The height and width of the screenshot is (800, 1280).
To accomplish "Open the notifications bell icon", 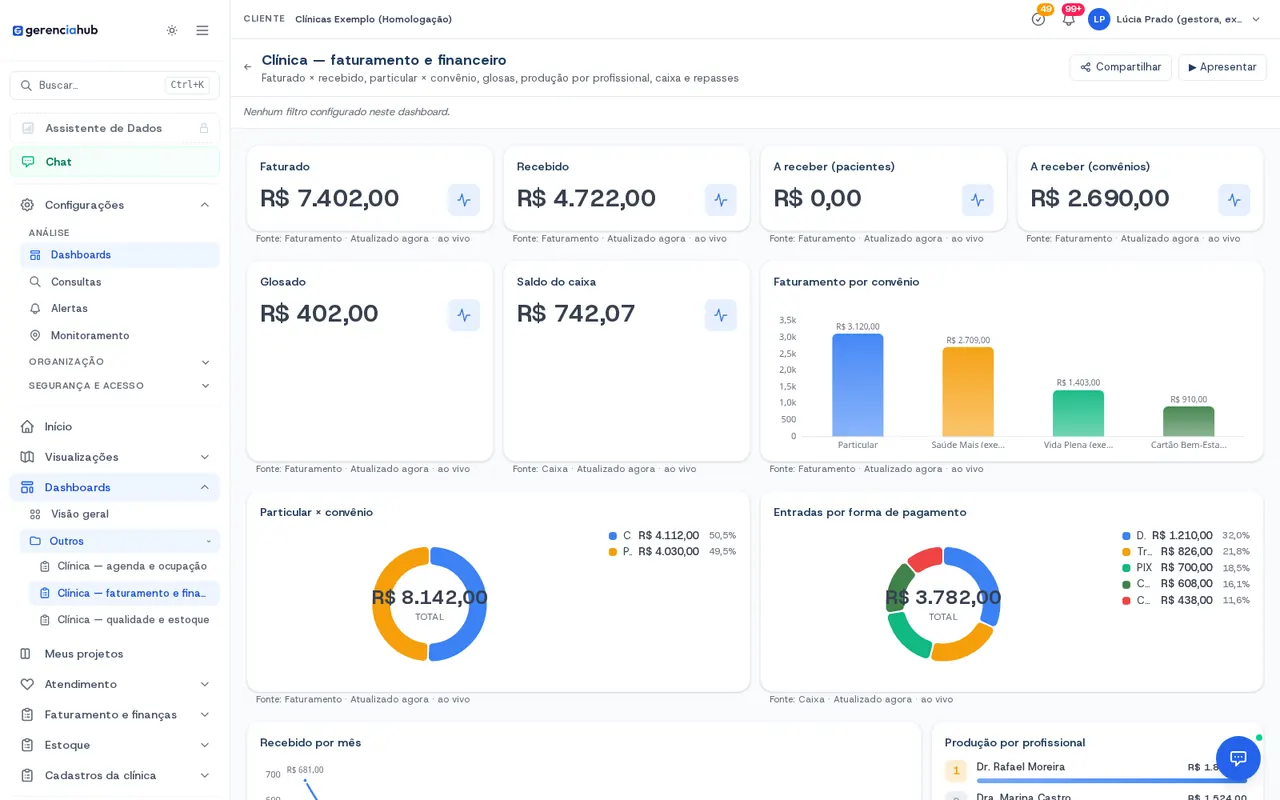I will coord(1068,19).
